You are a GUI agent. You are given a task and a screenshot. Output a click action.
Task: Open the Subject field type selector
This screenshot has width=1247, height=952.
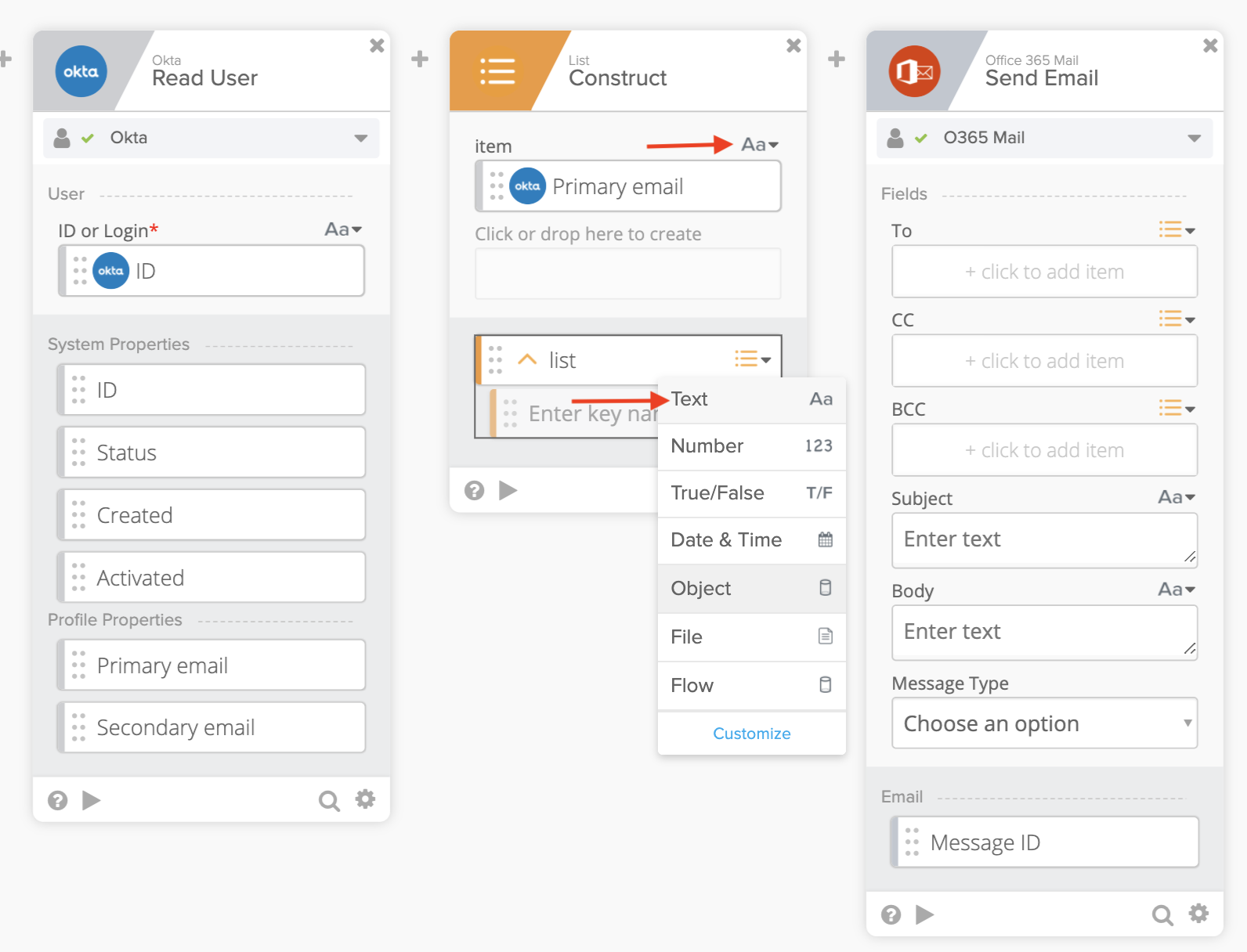point(1177,497)
